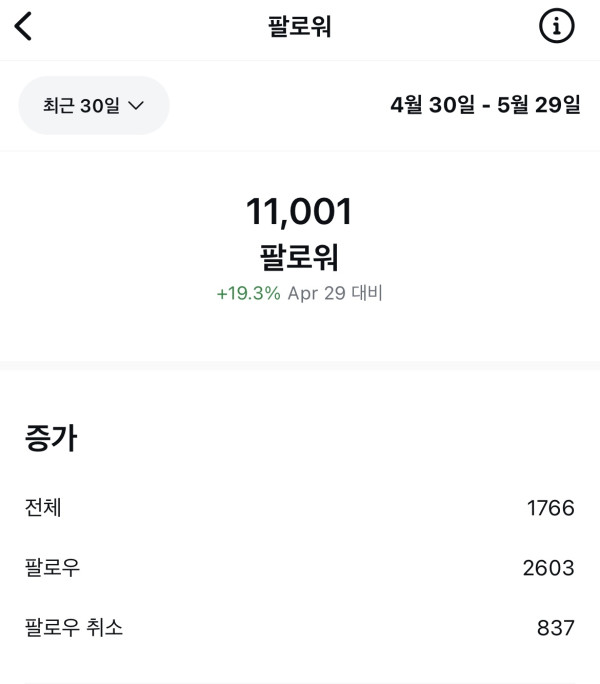This screenshot has height=684, width=600.
Task: Tap the 11,001 follower count
Action: [x=299, y=212]
